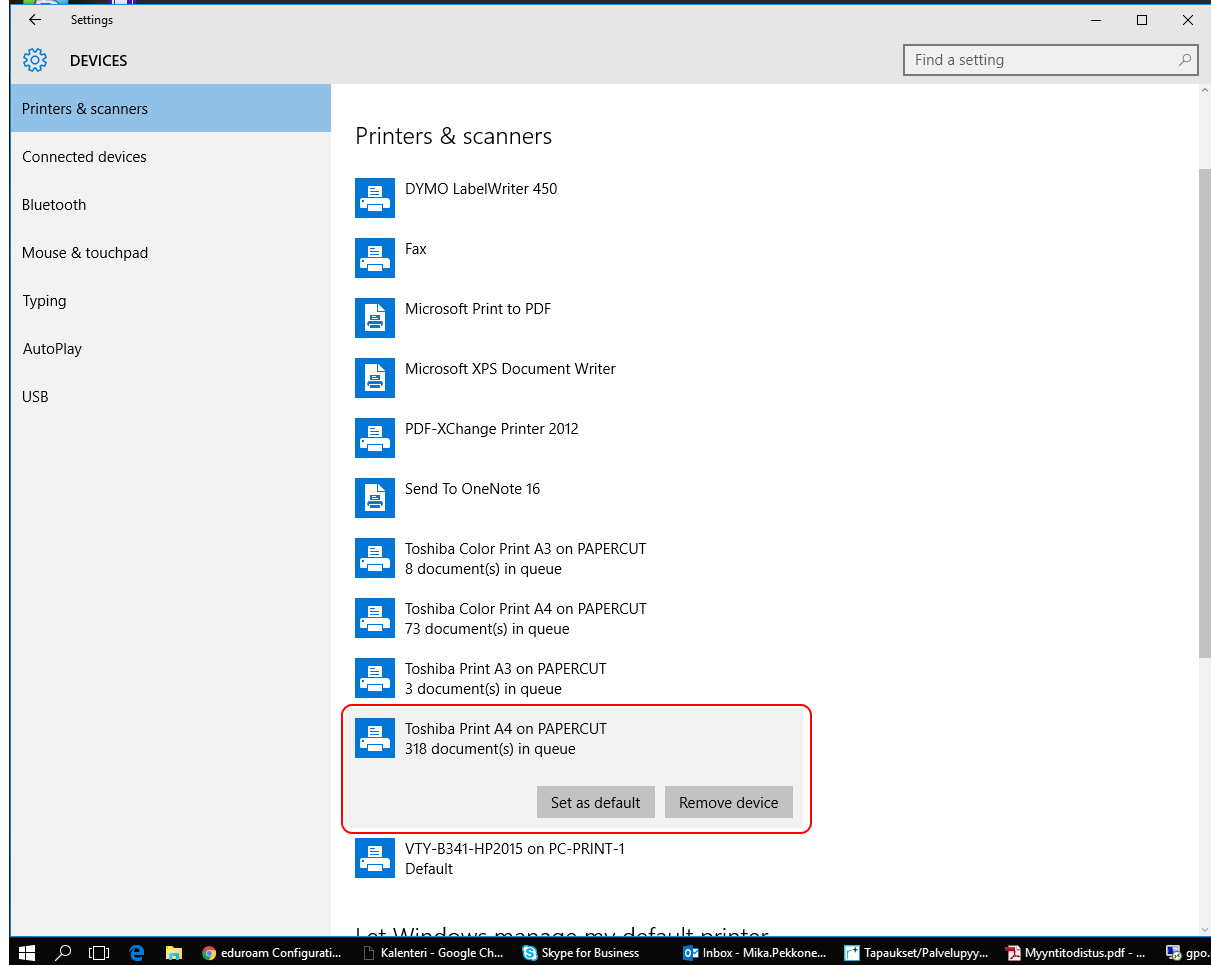Click the search magnifier in Find a setting

click(1184, 60)
